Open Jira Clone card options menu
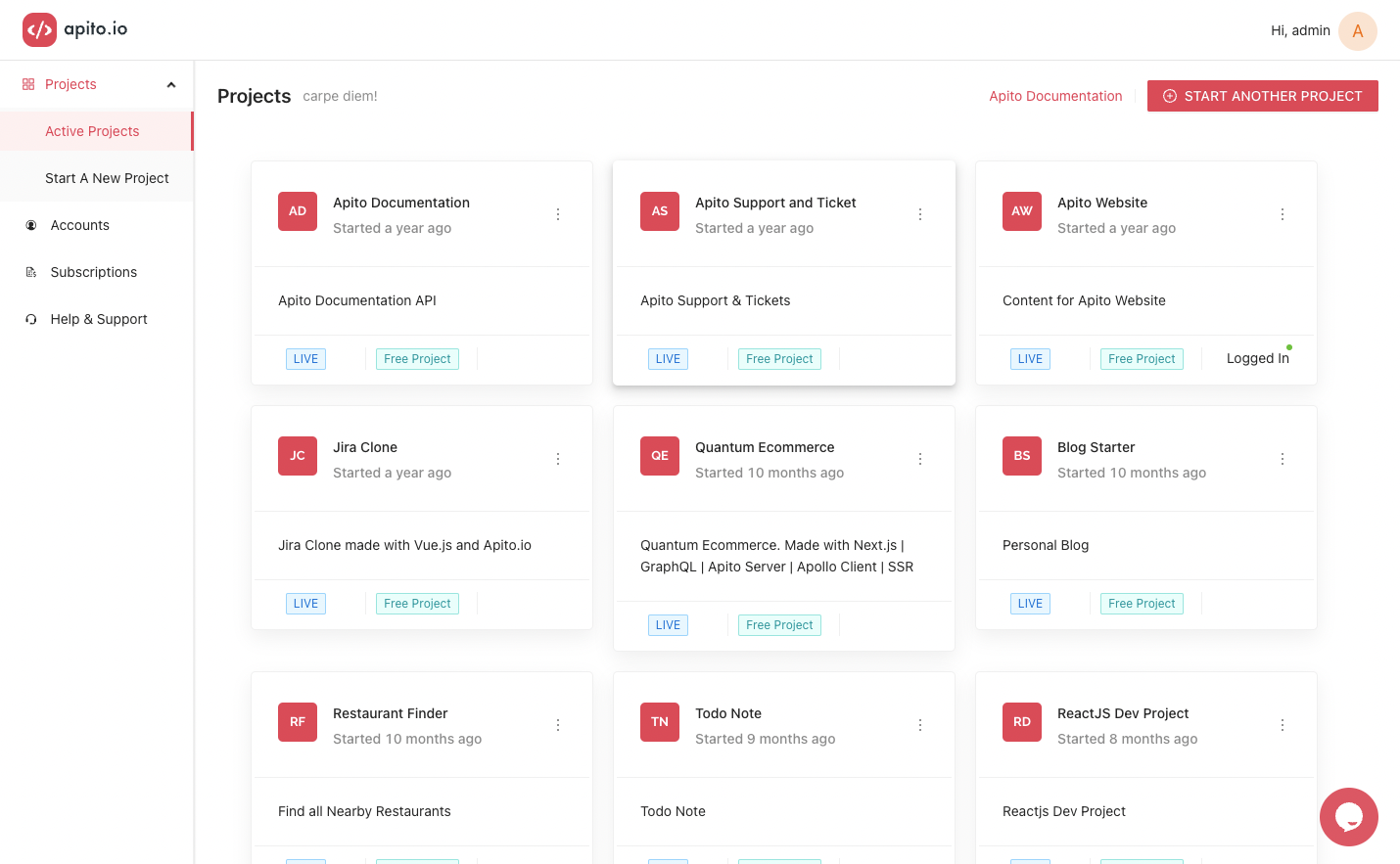1400x864 pixels. coord(558,459)
